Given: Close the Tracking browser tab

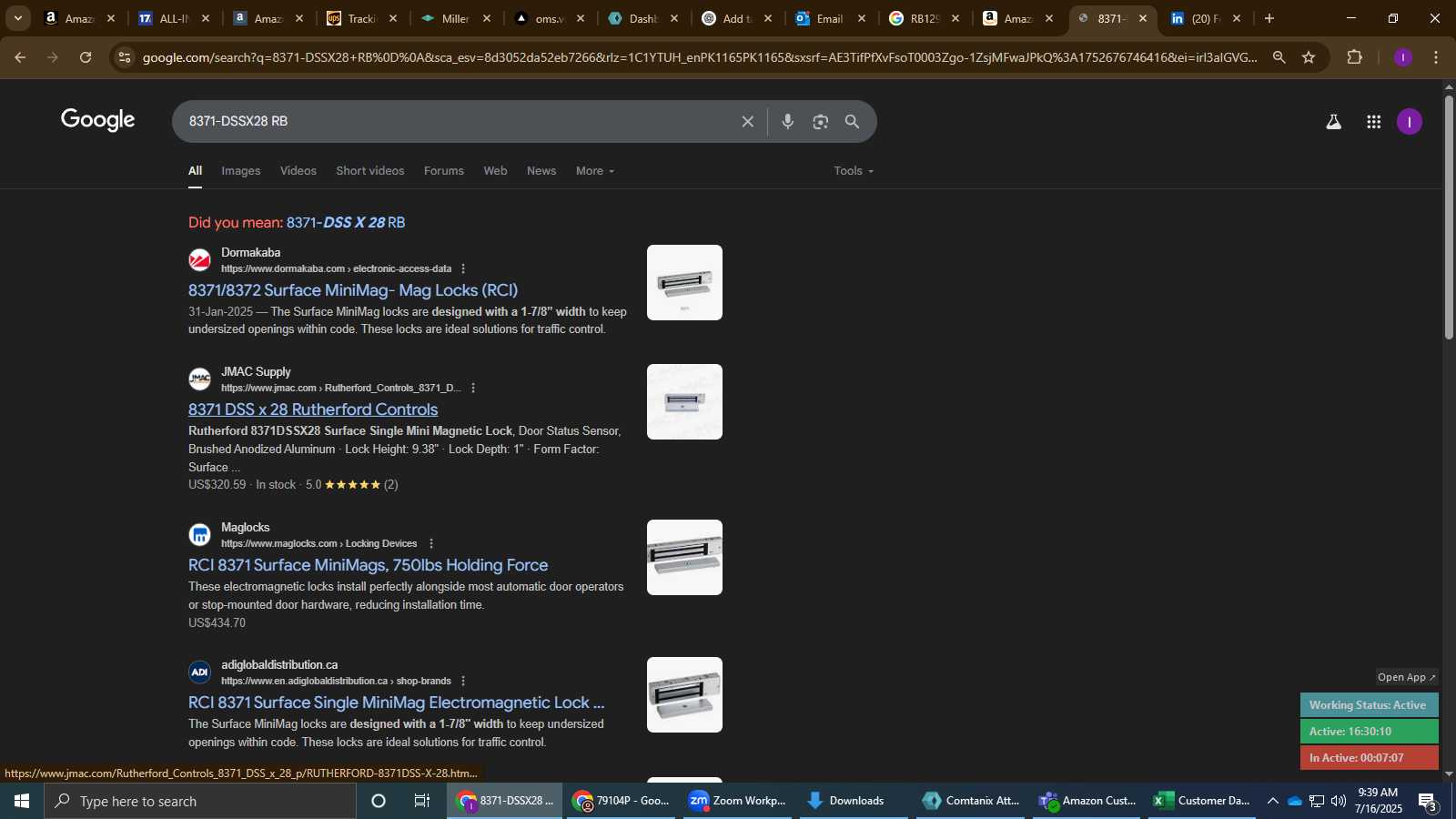Looking at the screenshot, I should (393, 18).
